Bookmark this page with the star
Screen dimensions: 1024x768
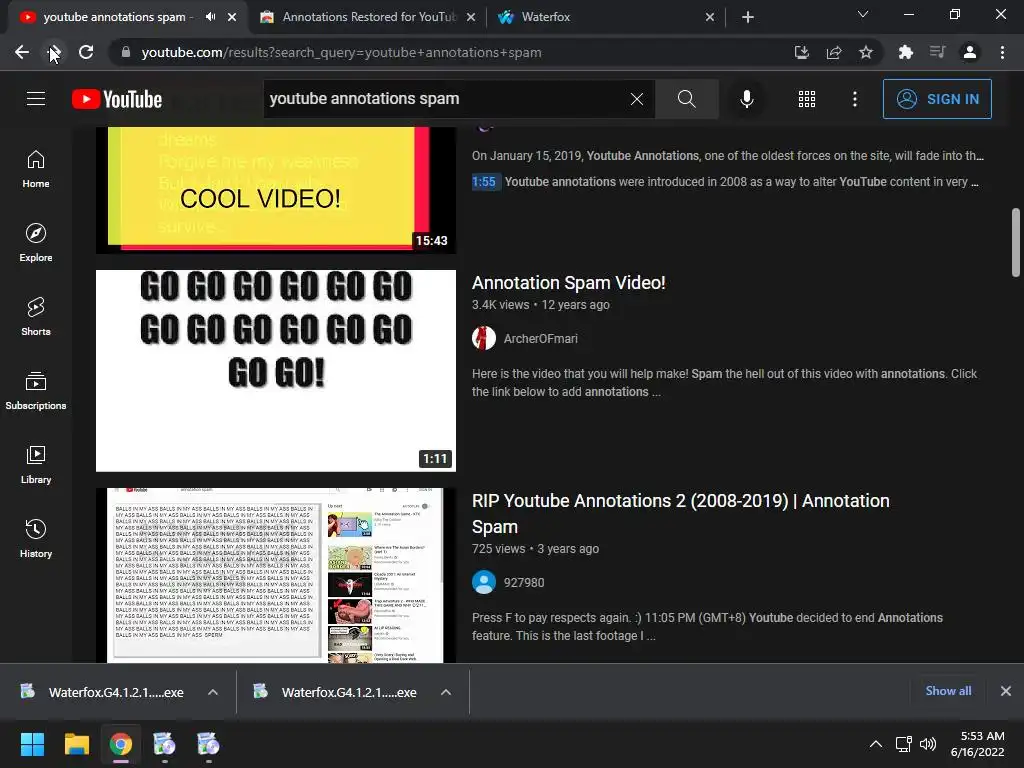866,52
